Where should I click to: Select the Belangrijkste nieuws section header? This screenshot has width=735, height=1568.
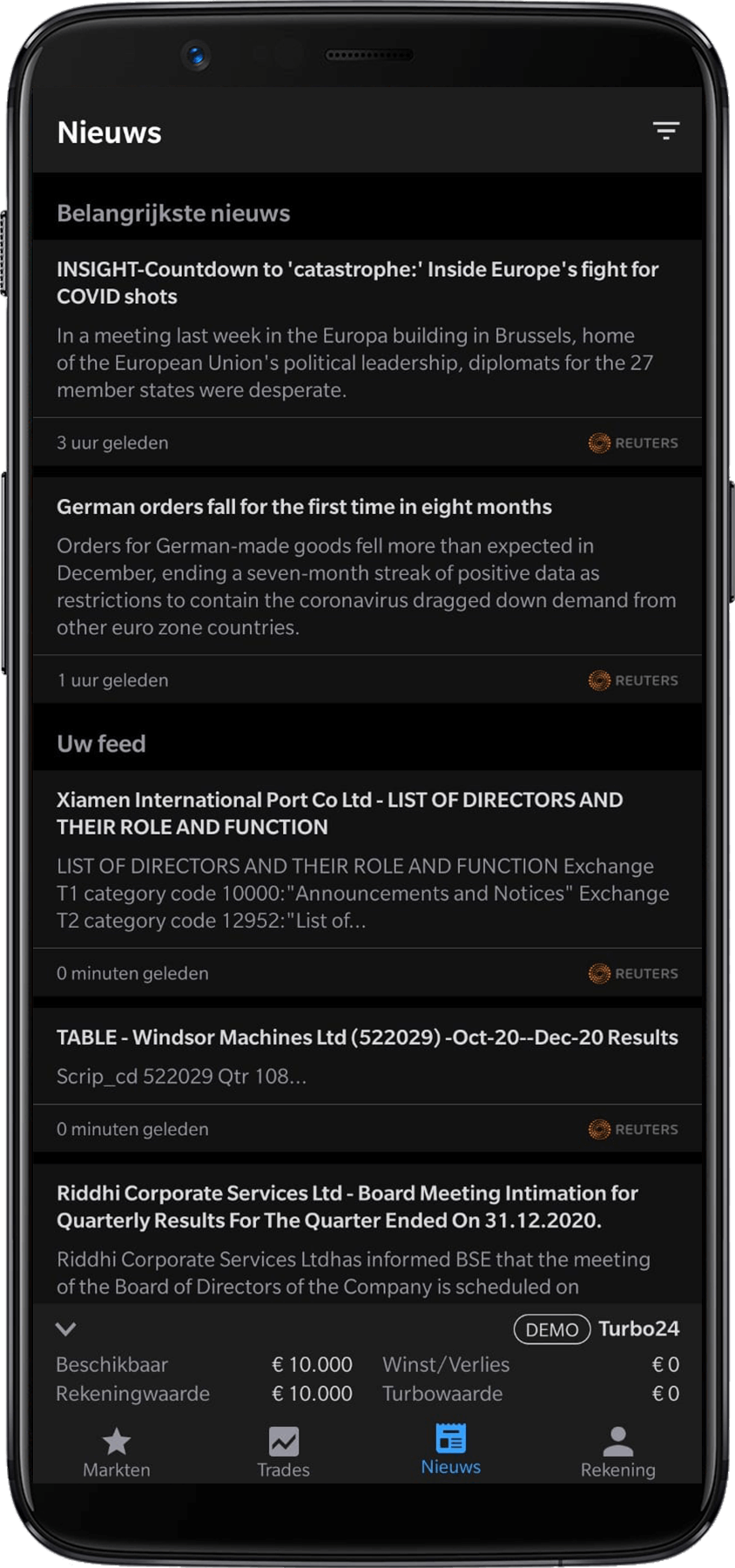173,213
